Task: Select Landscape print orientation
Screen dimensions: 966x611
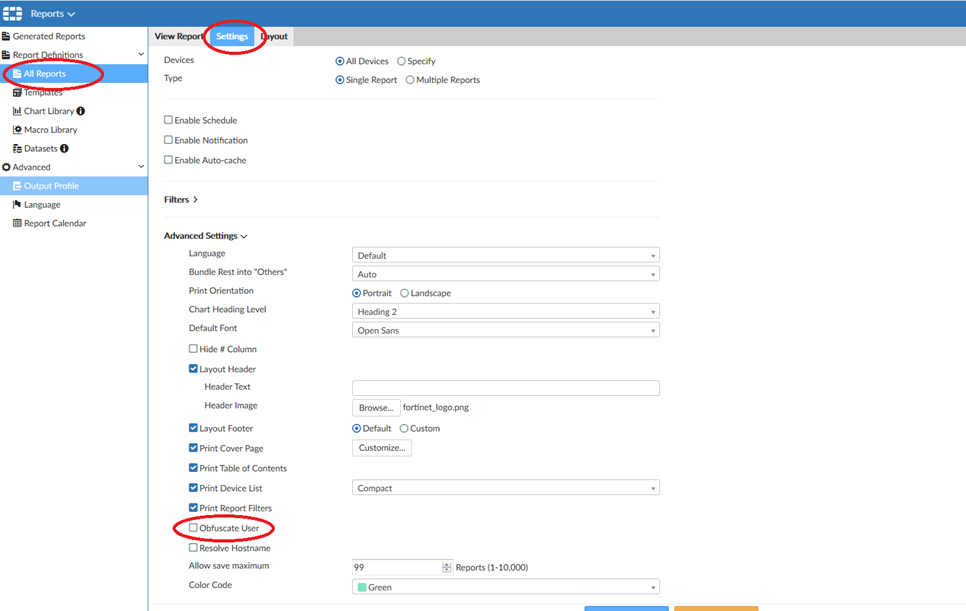Action: (x=404, y=293)
